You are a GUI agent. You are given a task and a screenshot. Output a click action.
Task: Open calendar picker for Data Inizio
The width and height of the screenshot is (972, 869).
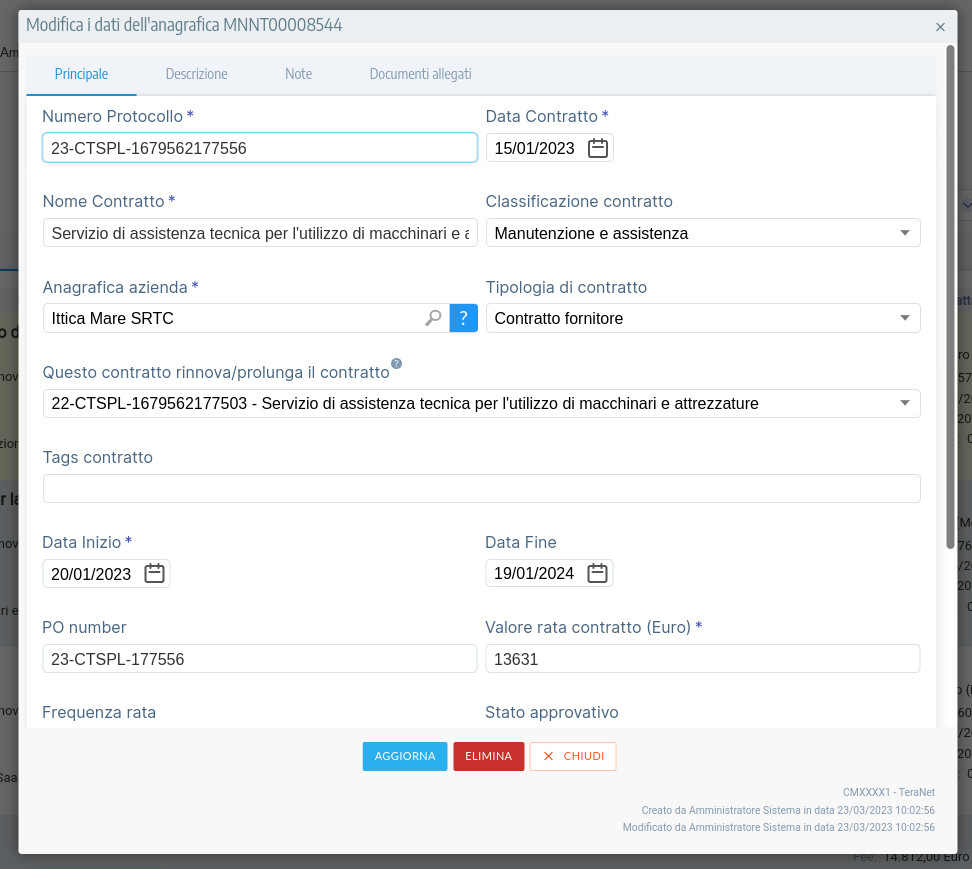pos(154,573)
